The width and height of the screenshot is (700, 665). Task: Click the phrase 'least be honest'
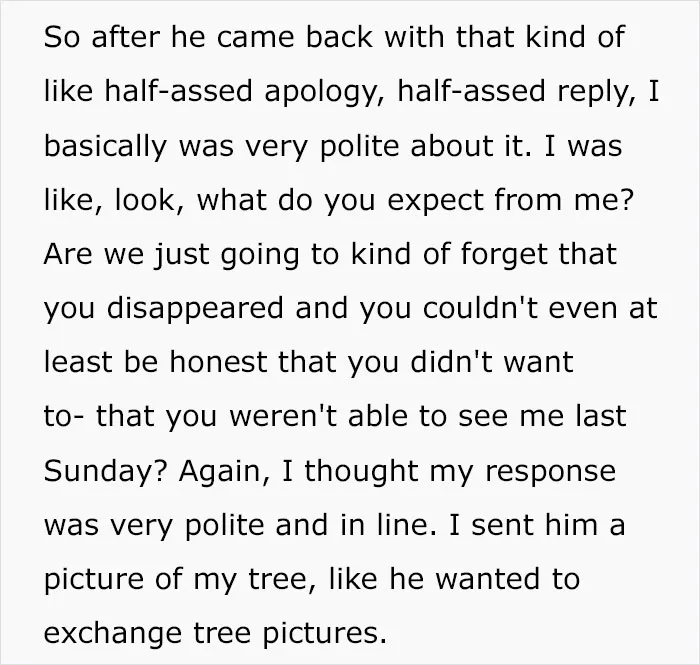(x=156, y=362)
